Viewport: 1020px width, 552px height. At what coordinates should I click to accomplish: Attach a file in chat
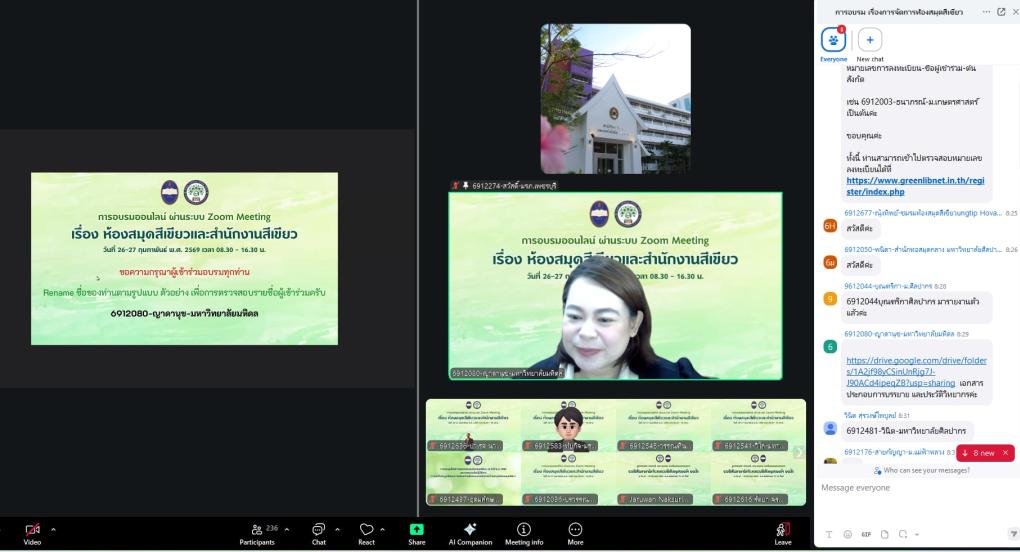click(883, 534)
